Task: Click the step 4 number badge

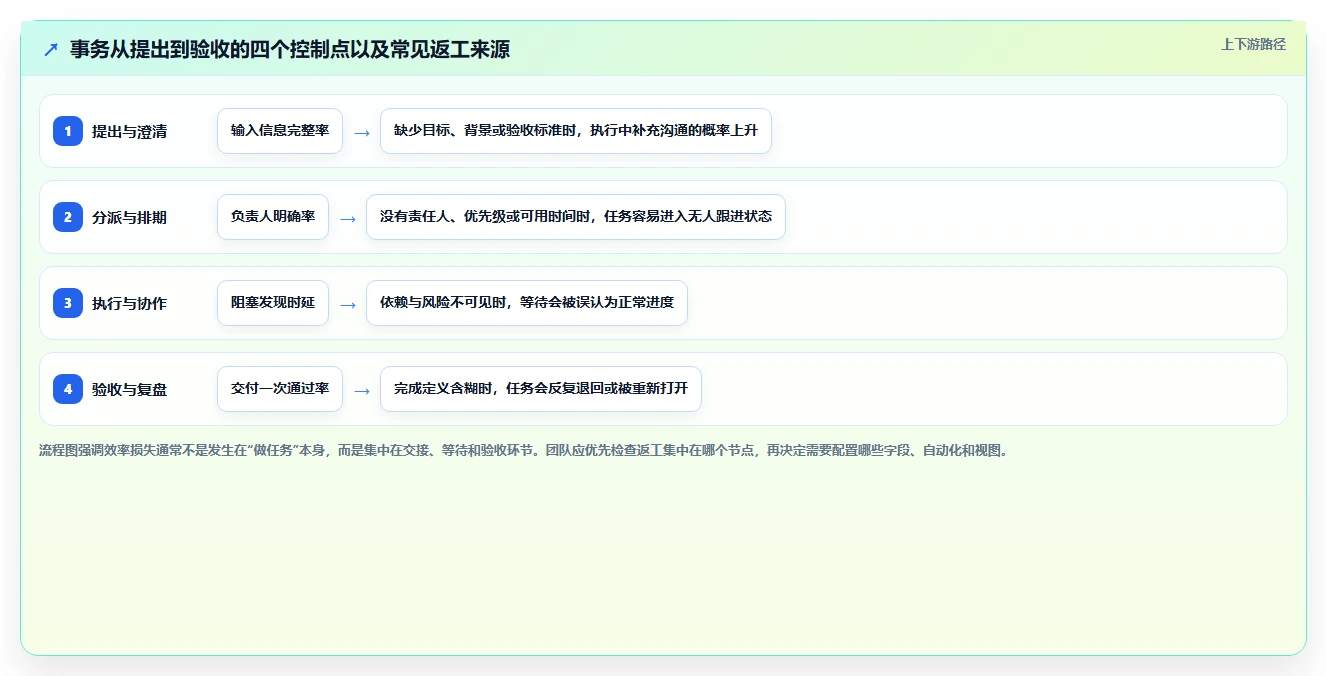Action: pyautogui.click(x=68, y=389)
